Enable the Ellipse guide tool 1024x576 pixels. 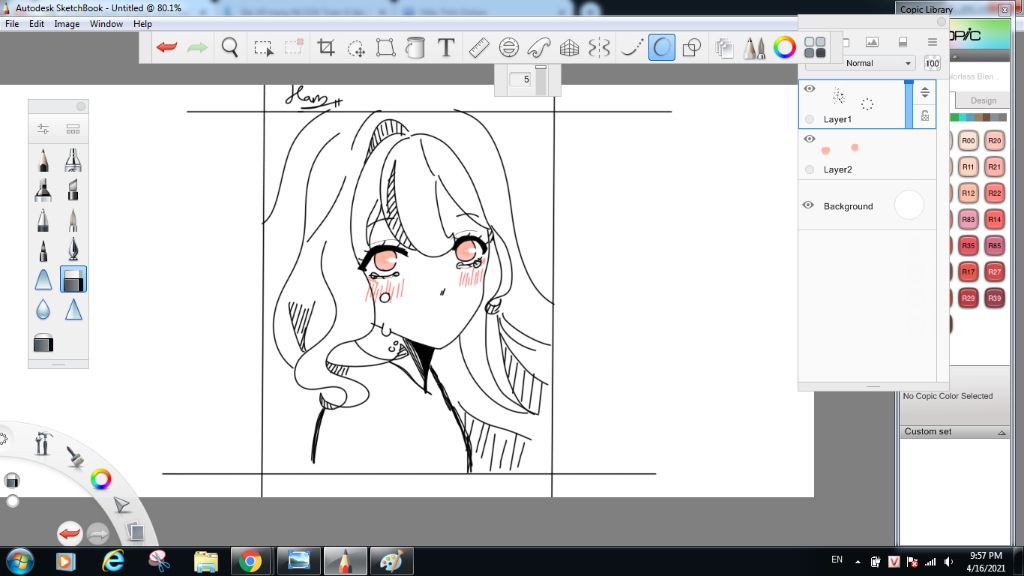click(509, 47)
